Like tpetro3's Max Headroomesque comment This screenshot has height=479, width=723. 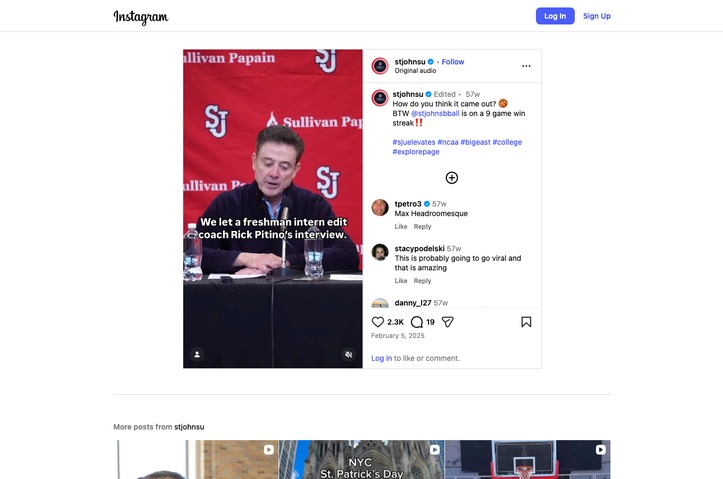coord(401,226)
